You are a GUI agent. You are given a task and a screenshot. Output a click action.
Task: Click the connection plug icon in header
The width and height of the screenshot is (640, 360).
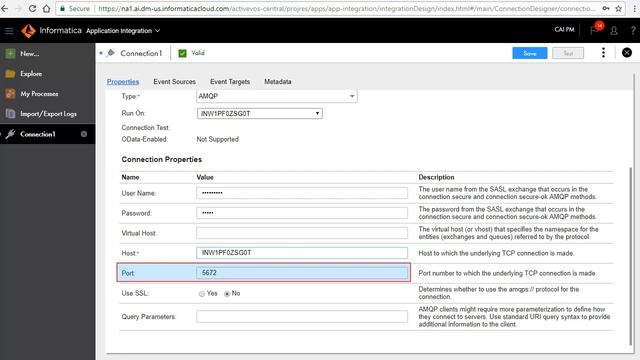[111, 53]
